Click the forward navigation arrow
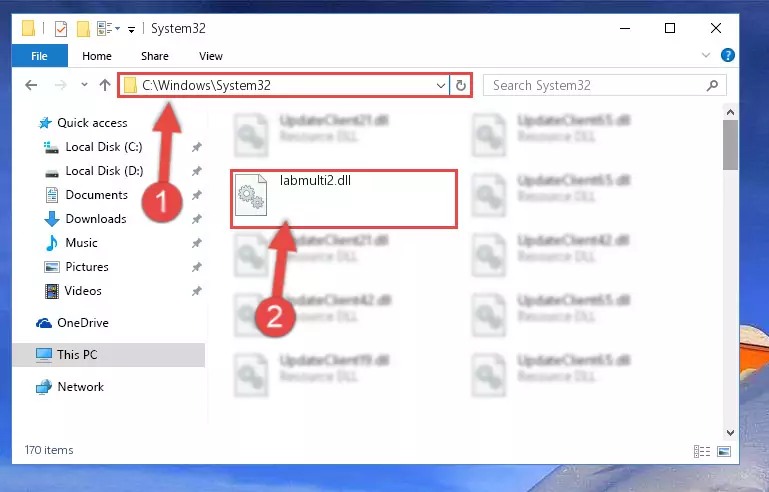This screenshot has height=492, width=769. coord(61,85)
